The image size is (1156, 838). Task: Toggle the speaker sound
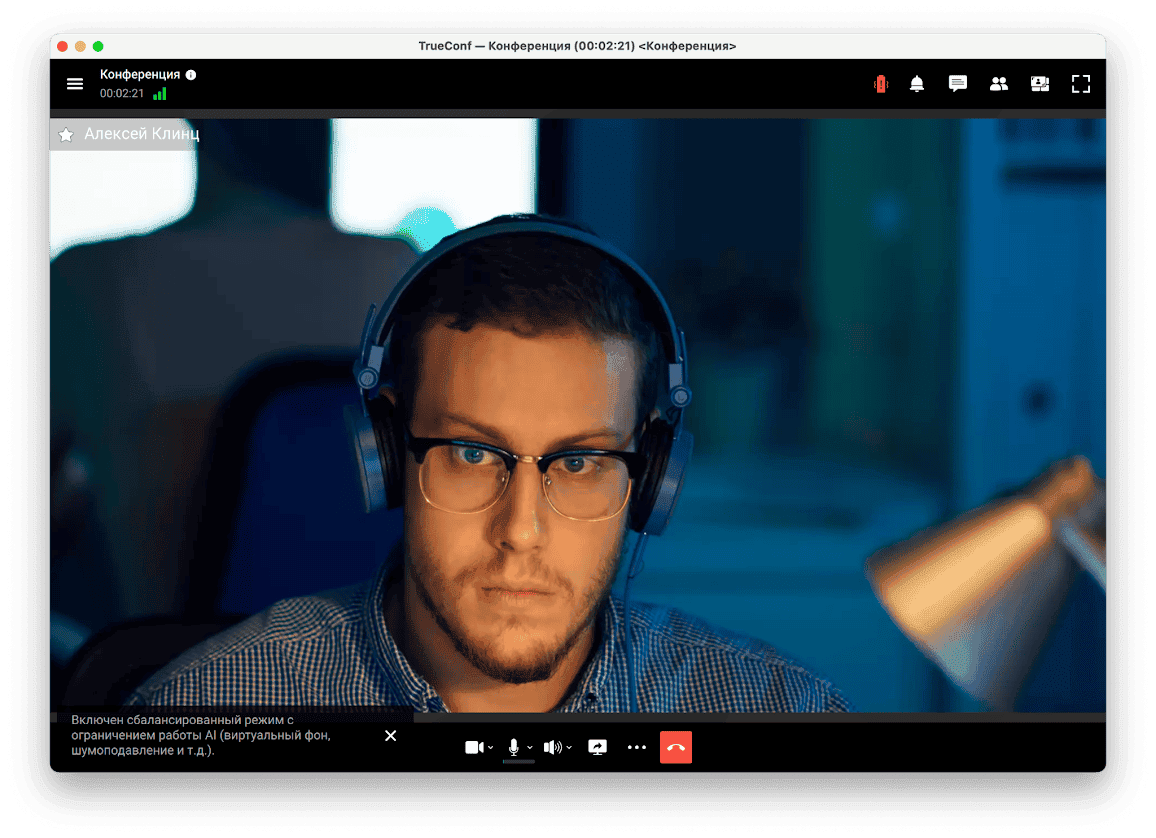pyautogui.click(x=552, y=747)
